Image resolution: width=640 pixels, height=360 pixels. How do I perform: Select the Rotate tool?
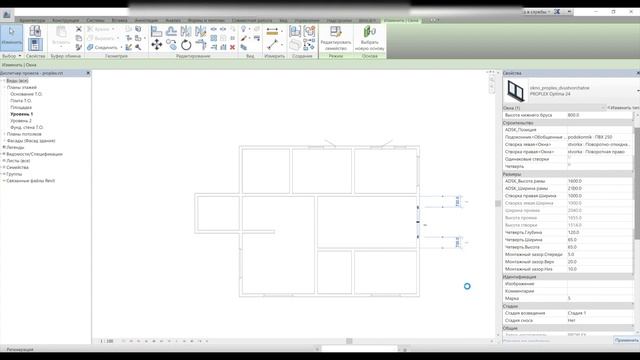[186, 44]
